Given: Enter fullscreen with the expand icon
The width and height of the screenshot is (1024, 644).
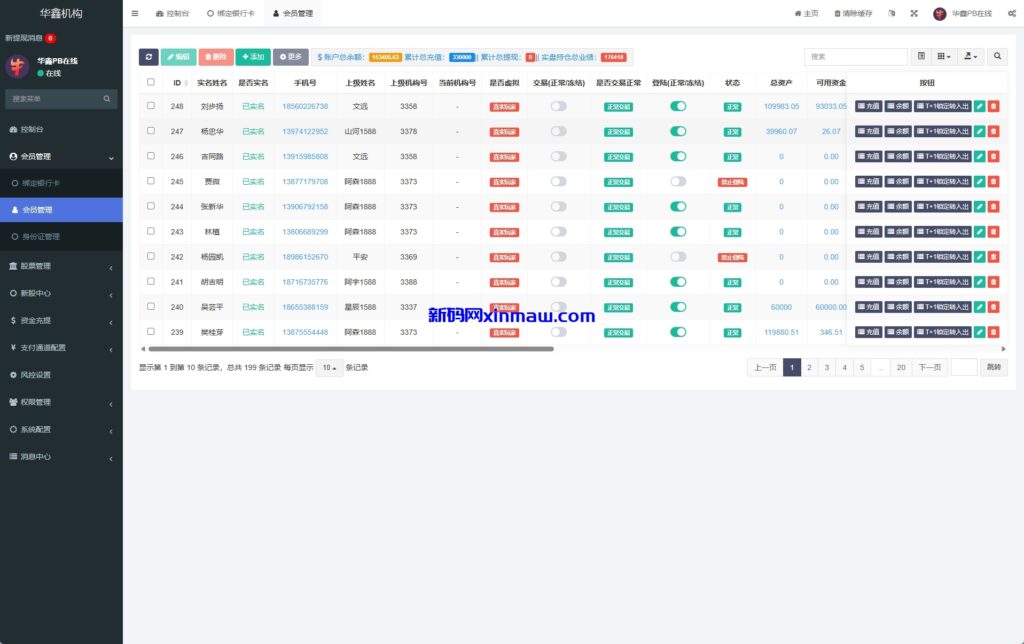Looking at the screenshot, I should (914, 14).
